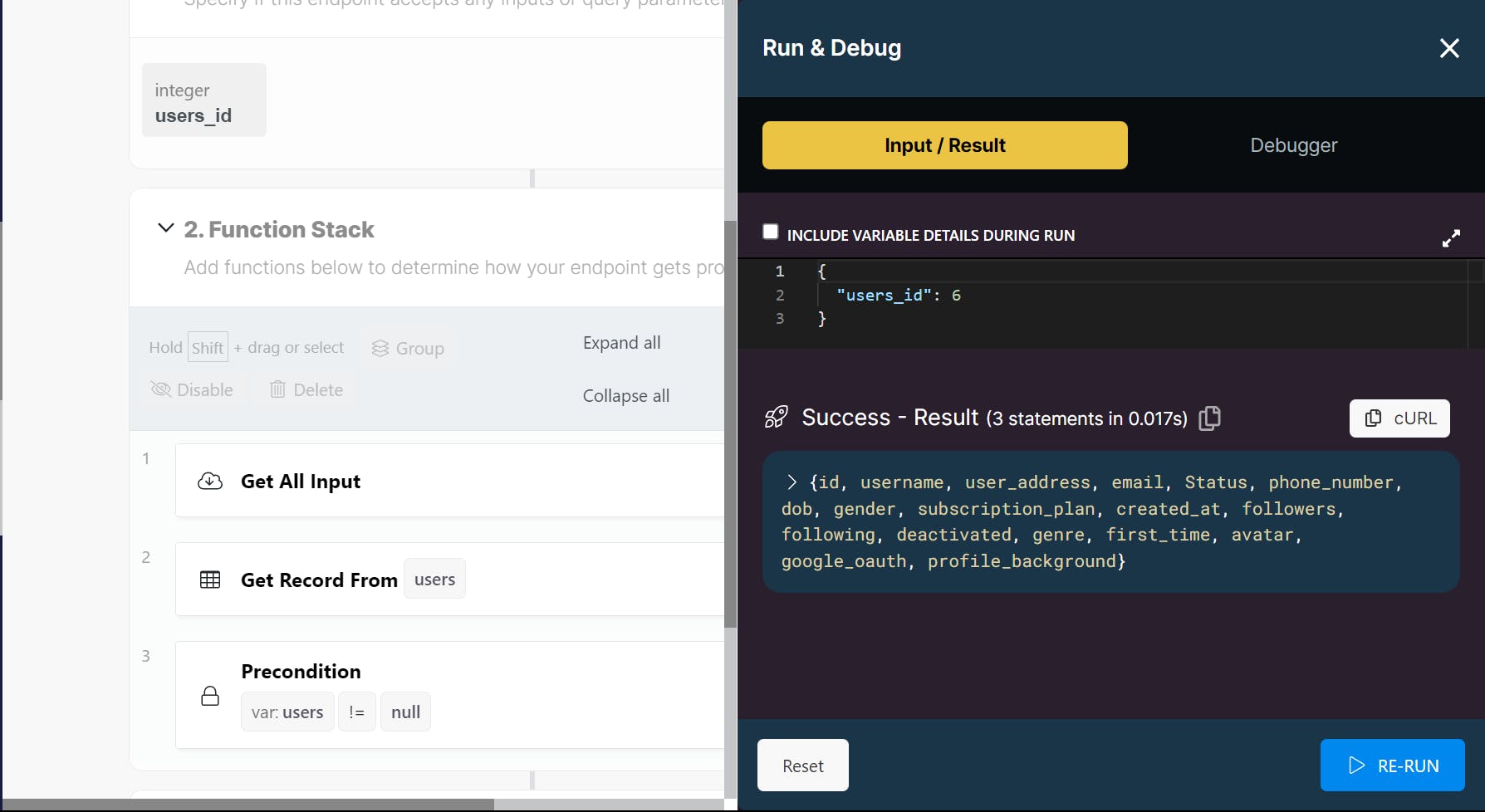Click the rocket icon beside Success
This screenshot has height=812, width=1485.
click(x=776, y=417)
